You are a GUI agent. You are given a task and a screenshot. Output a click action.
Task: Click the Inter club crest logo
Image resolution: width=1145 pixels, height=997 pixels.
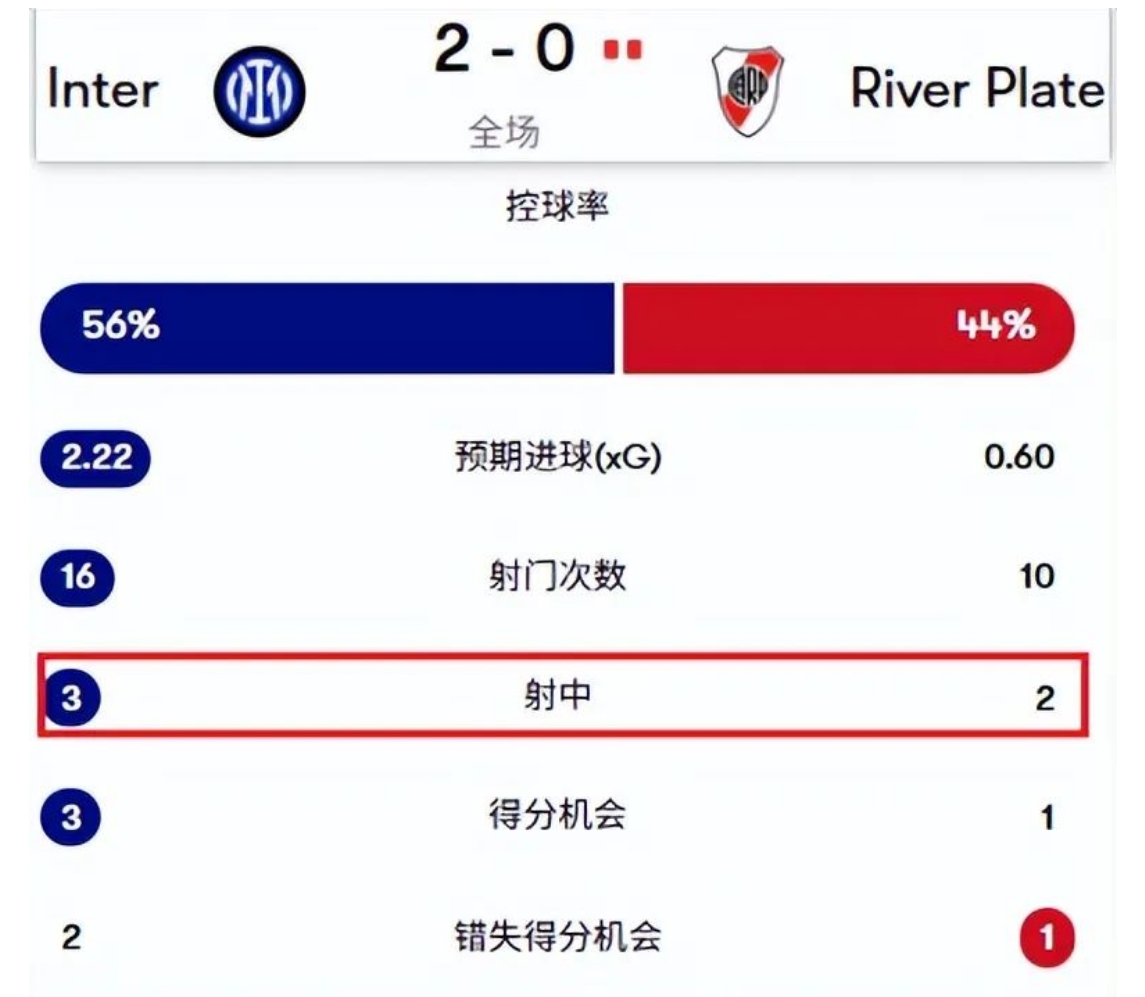coord(259,91)
